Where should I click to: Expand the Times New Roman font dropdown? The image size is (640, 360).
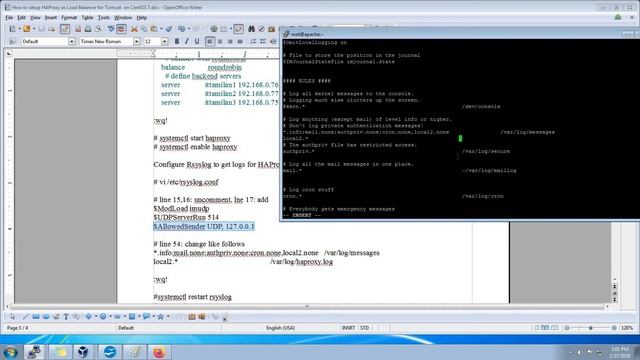click(x=136, y=41)
